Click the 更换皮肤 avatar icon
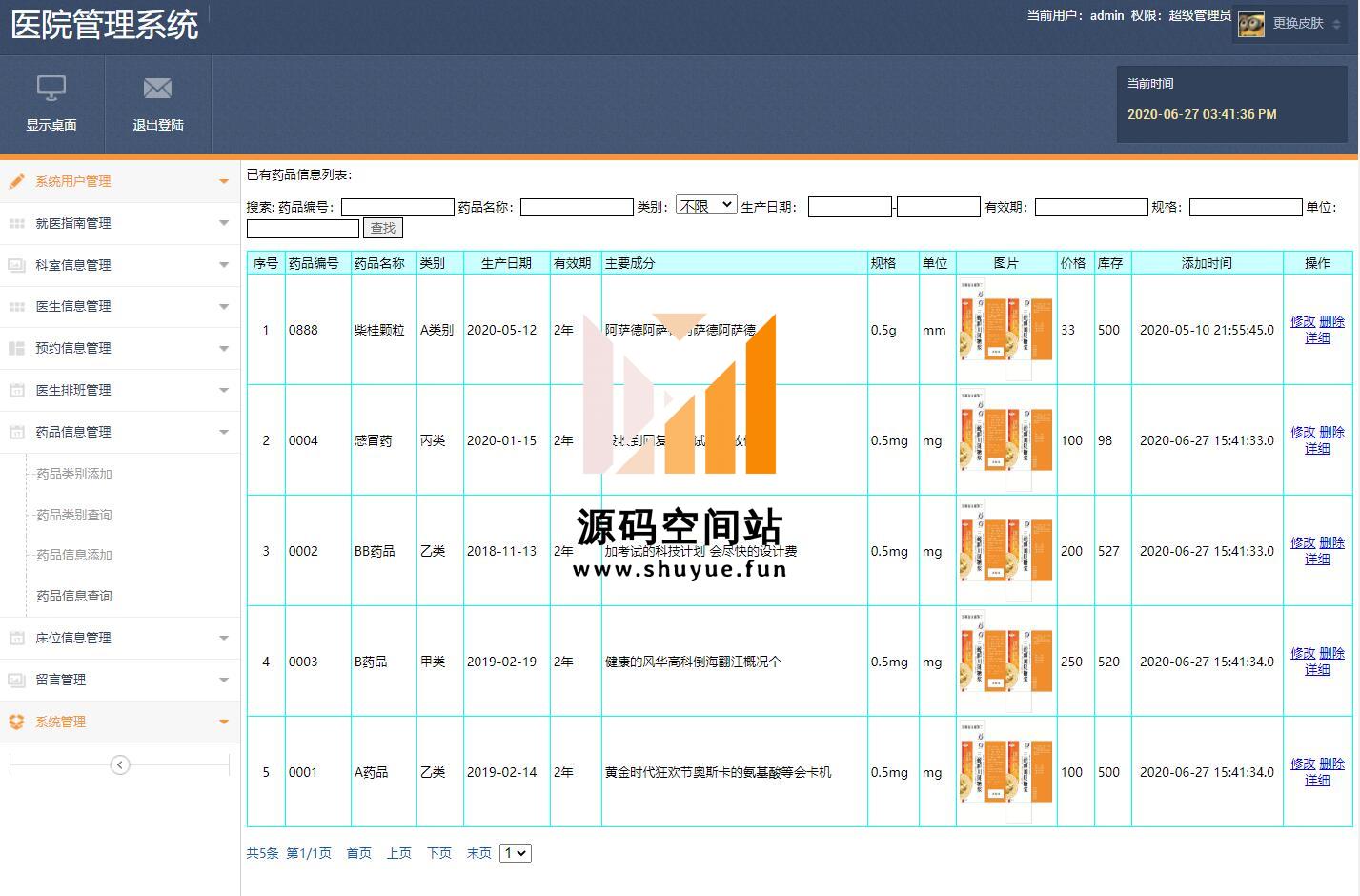The image size is (1360, 896). click(x=1250, y=24)
